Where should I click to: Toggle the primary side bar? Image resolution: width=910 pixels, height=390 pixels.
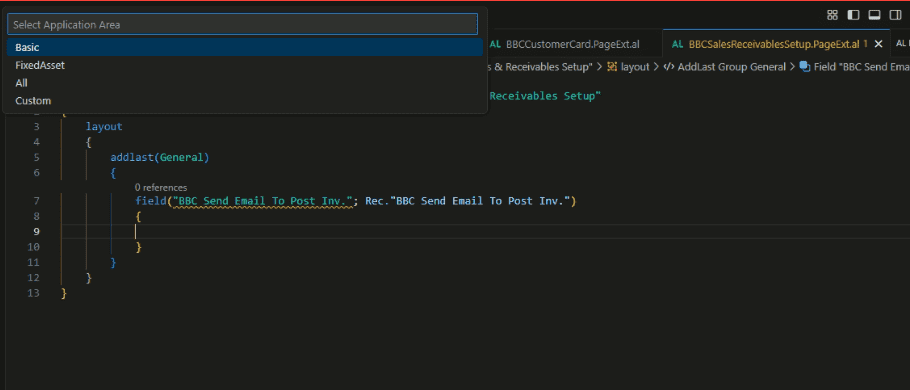click(853, 15)
